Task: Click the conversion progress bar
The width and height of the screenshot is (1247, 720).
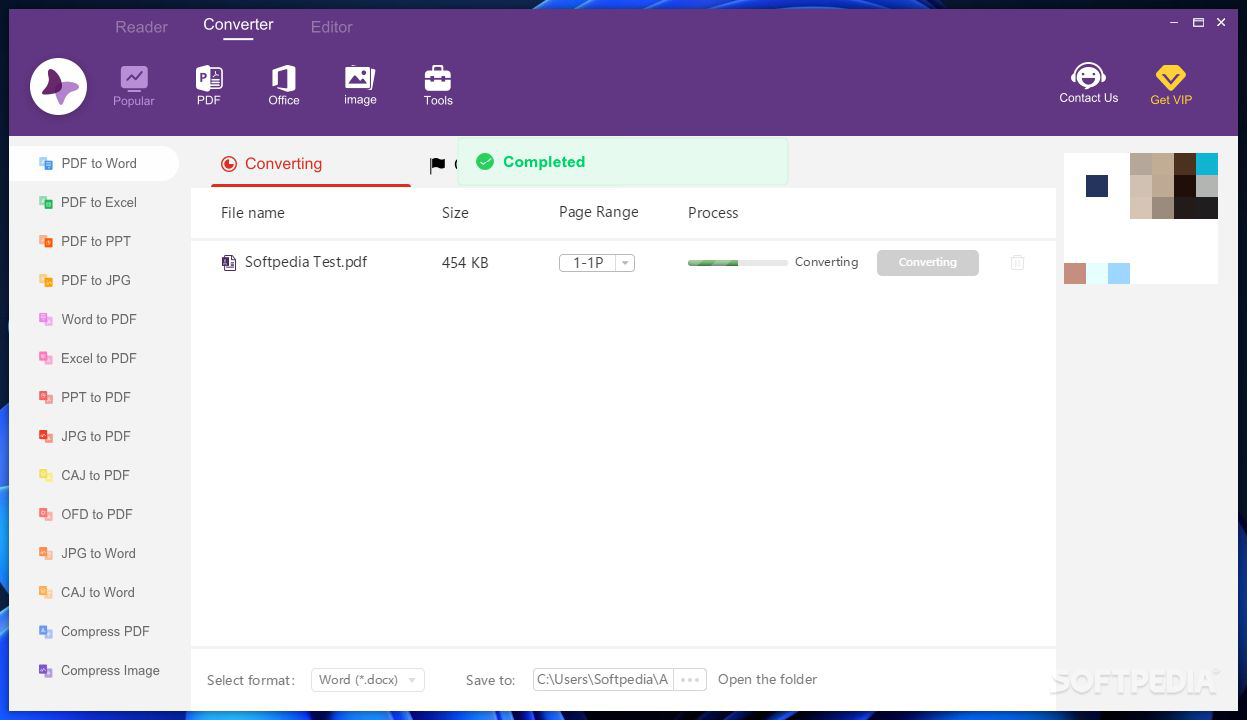Action: coord(737,263)
